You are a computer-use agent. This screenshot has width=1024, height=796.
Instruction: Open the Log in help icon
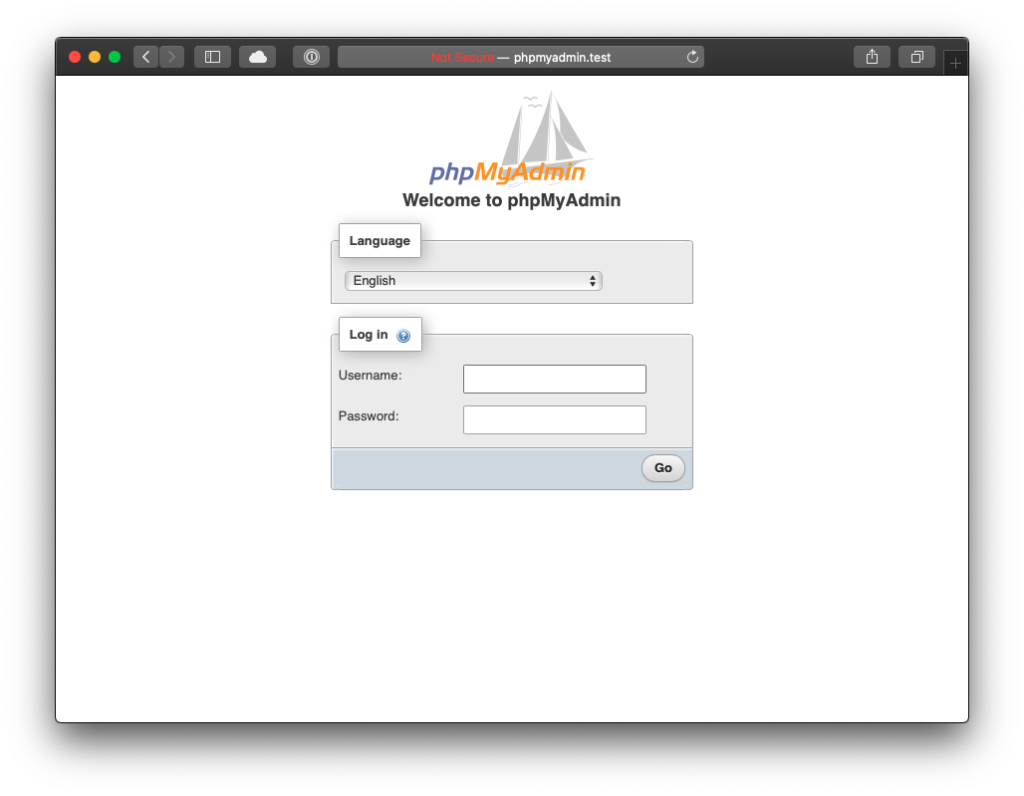[404, 336]
